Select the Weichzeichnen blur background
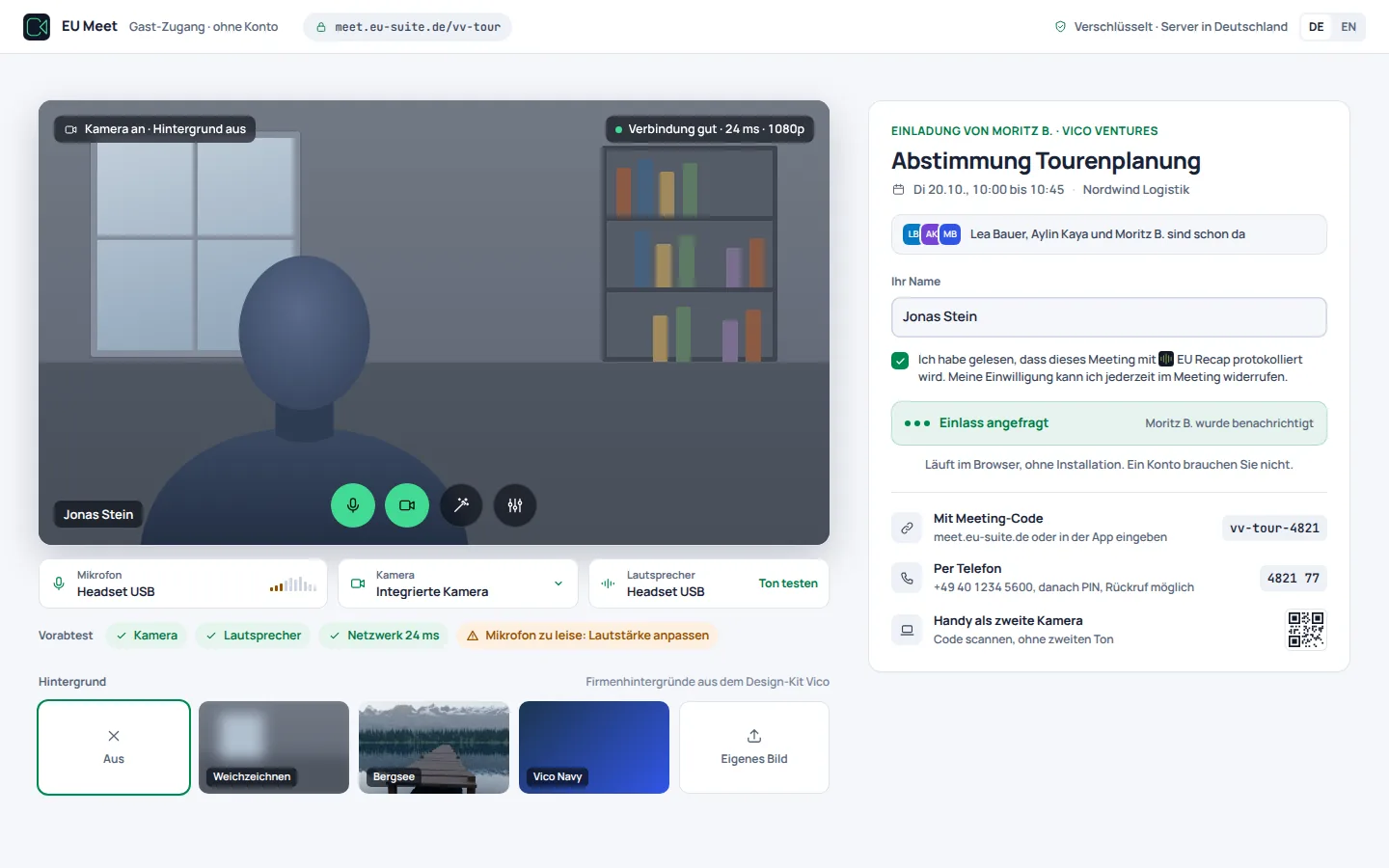The width and height of the screenshot is (1389, 868). coord(274,747)
